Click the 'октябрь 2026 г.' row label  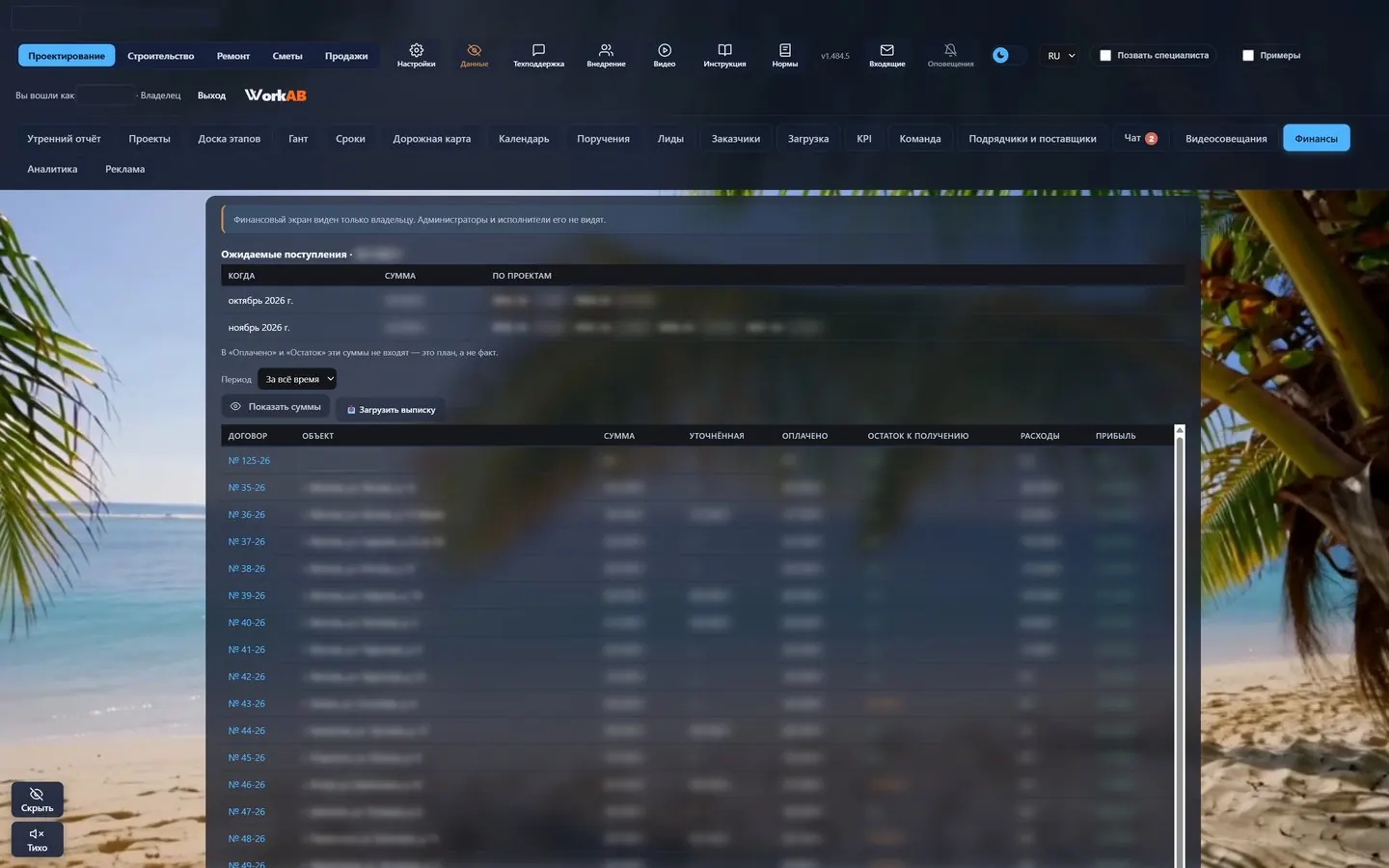(x=260, y=301)
